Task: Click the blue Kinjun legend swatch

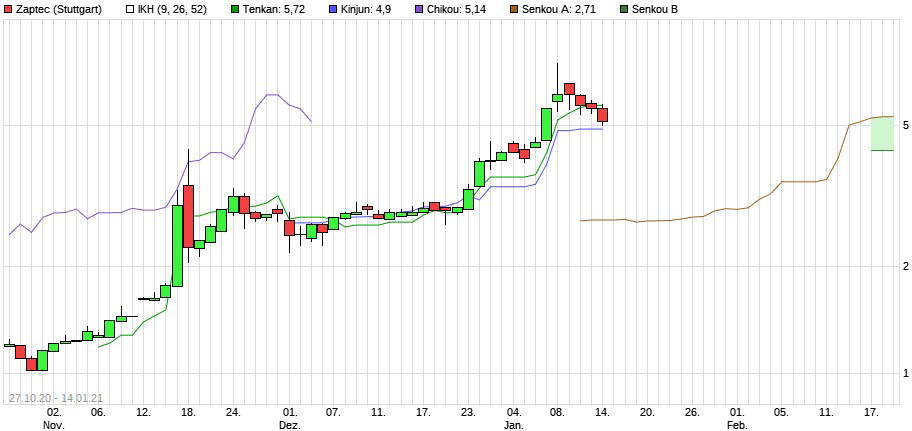Action: 332,9
